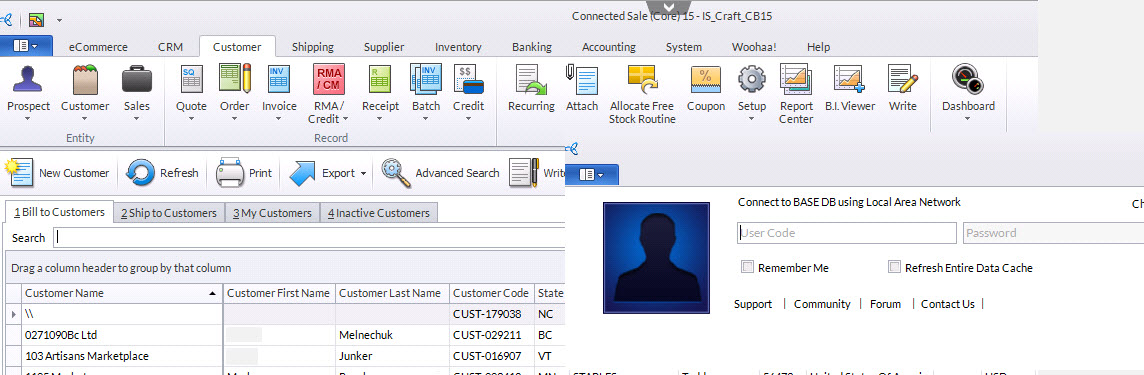Expand the Setup dropdown arrow

[751, 118]
